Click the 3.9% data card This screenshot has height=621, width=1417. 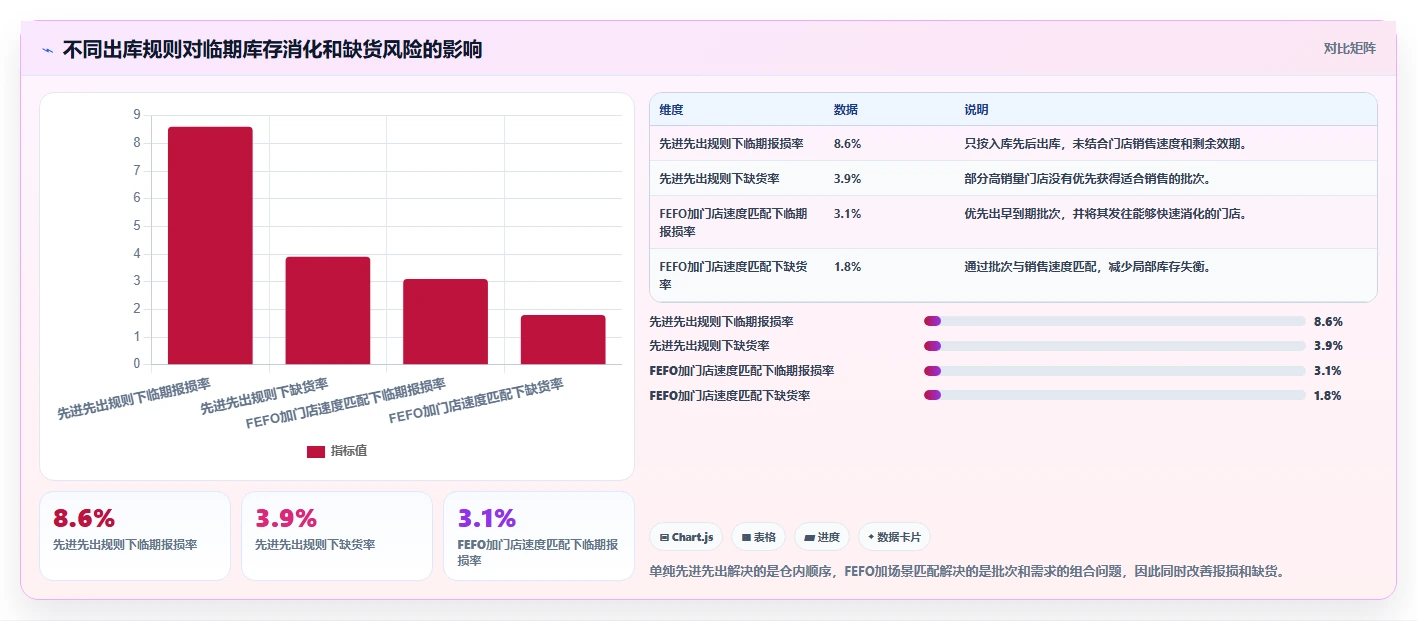(337, 536)
